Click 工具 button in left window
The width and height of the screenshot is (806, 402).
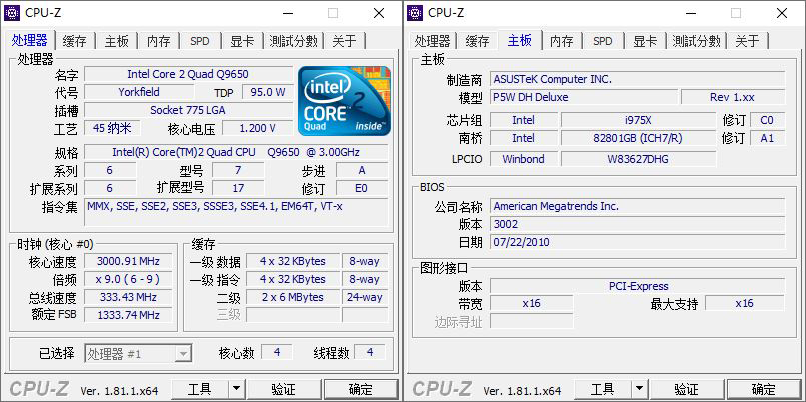tap(199, 389)
